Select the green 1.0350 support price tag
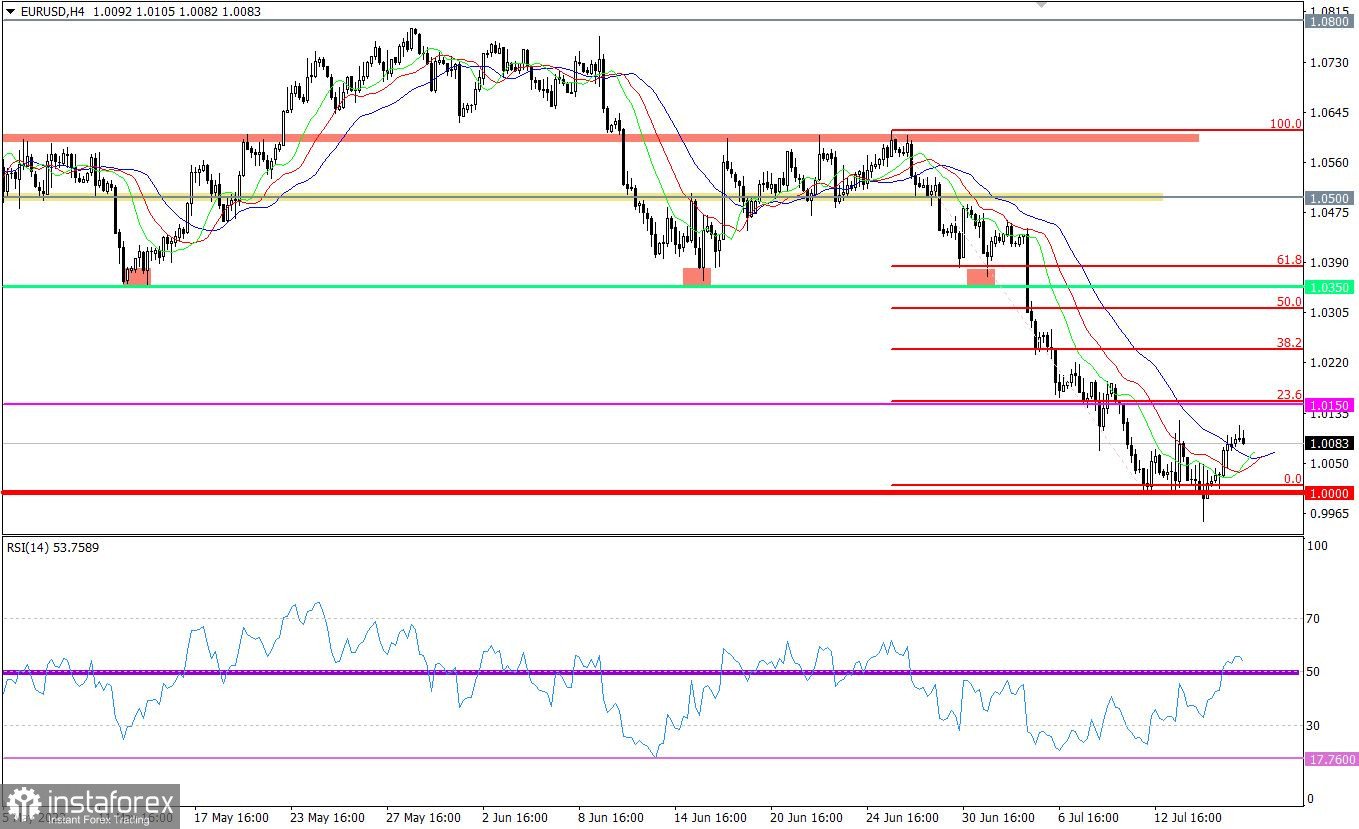This screenshot has width=1359, height=829. click(x=1330, y=287)
